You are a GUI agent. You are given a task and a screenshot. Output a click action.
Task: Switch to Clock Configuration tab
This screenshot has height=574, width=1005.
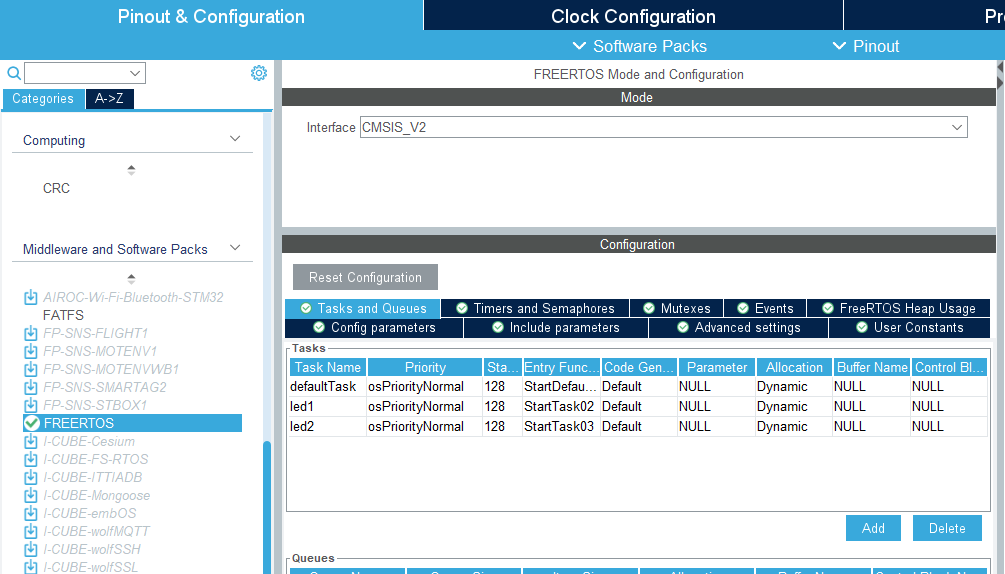click(633, 16)
